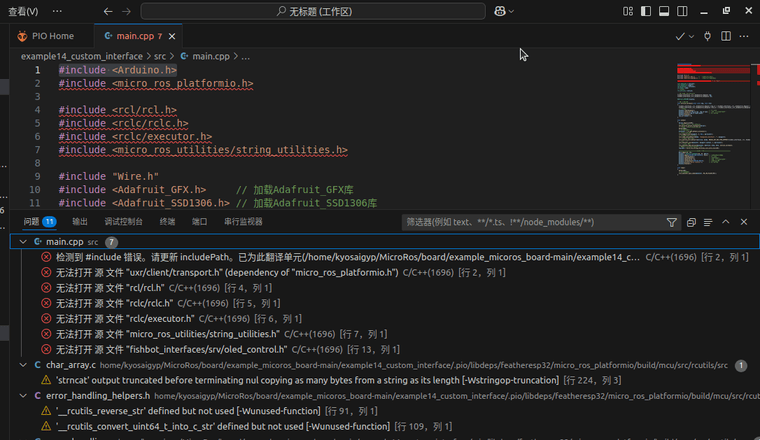Click the src breadcrumb
Screen dimensions: 760x440
click(160, 56)
